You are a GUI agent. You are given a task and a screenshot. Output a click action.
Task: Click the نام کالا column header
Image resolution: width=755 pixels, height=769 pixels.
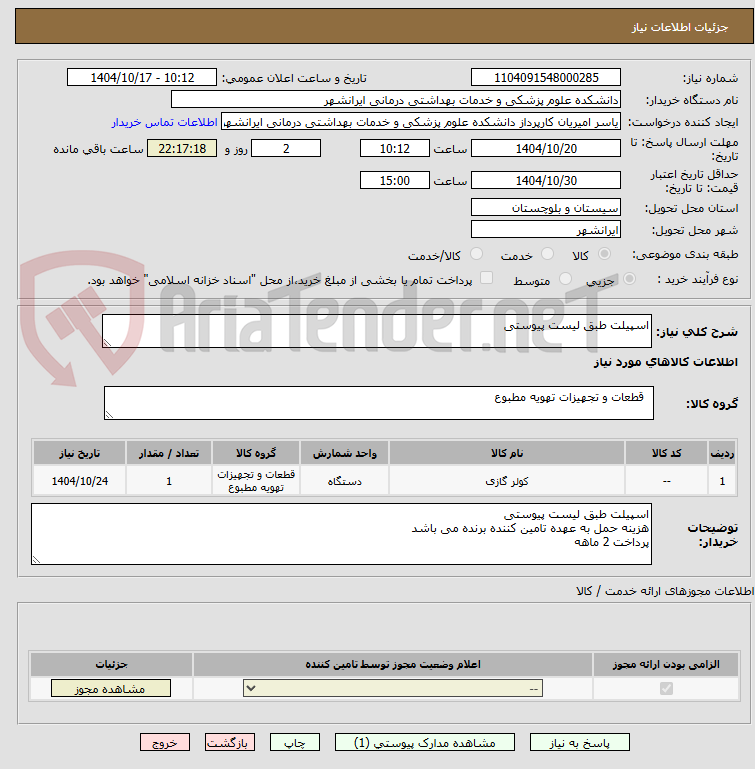coord(507,453)
